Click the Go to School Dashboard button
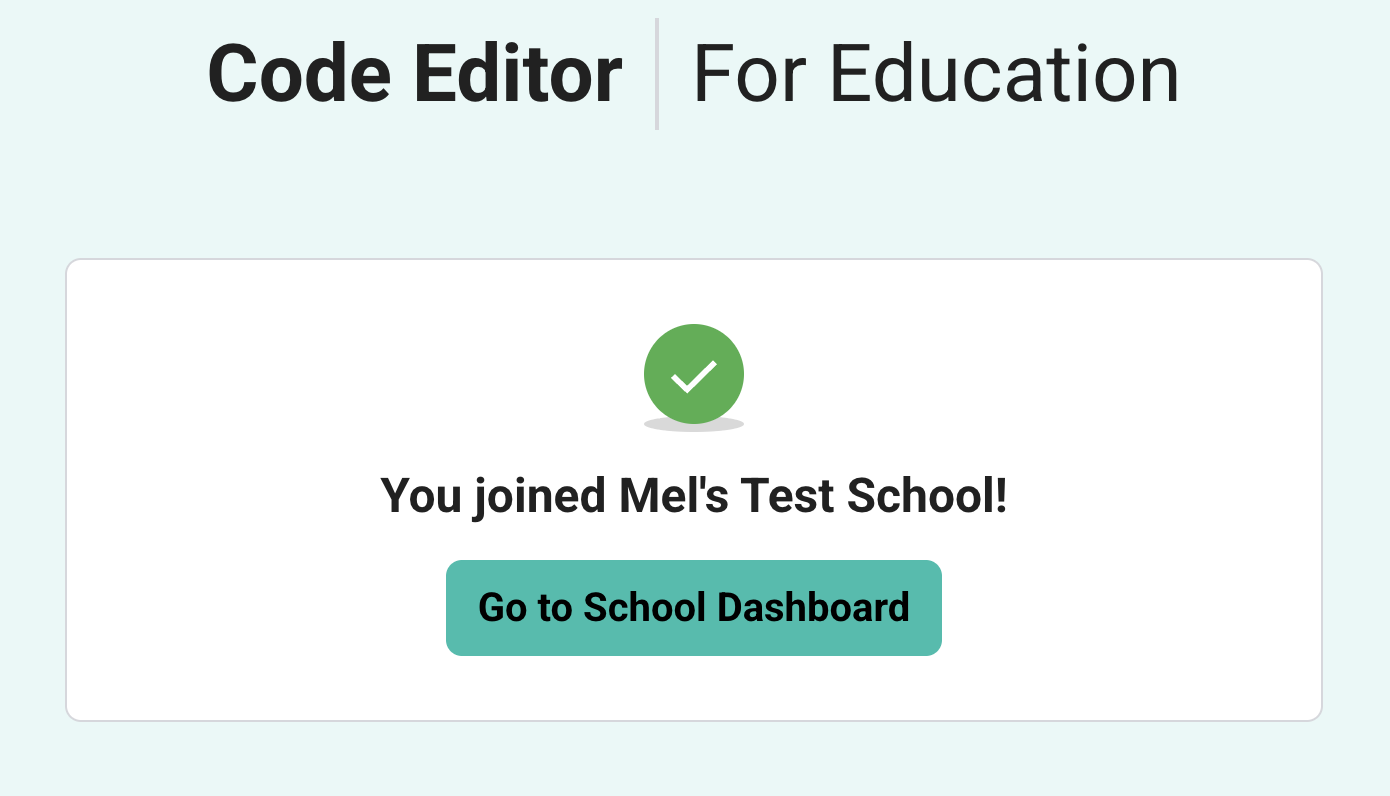This screenshot has width=1390, height=796. point(693,608)
